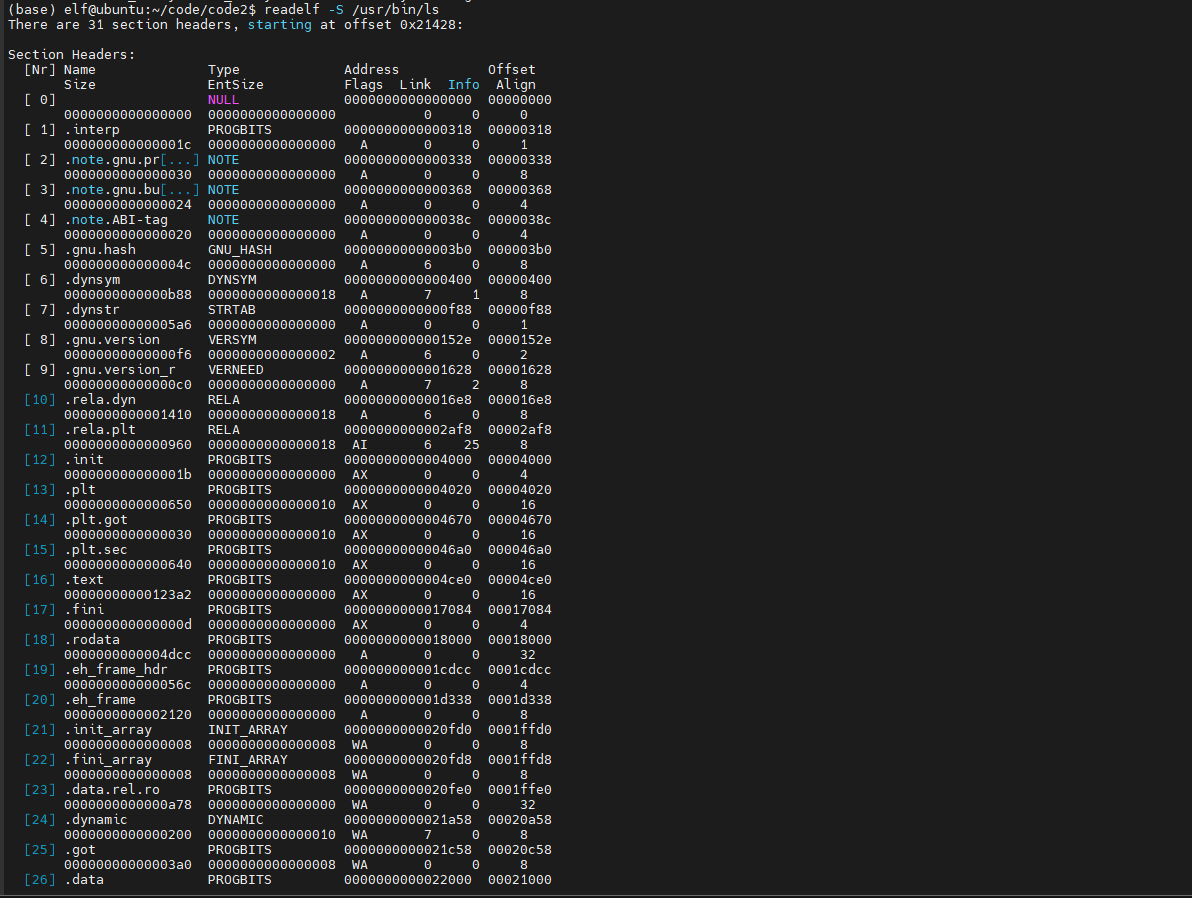The image size is (1192, 898).
Task: Click the '.note.gnu.pr[...]' section name
Action: pos(132,160)
